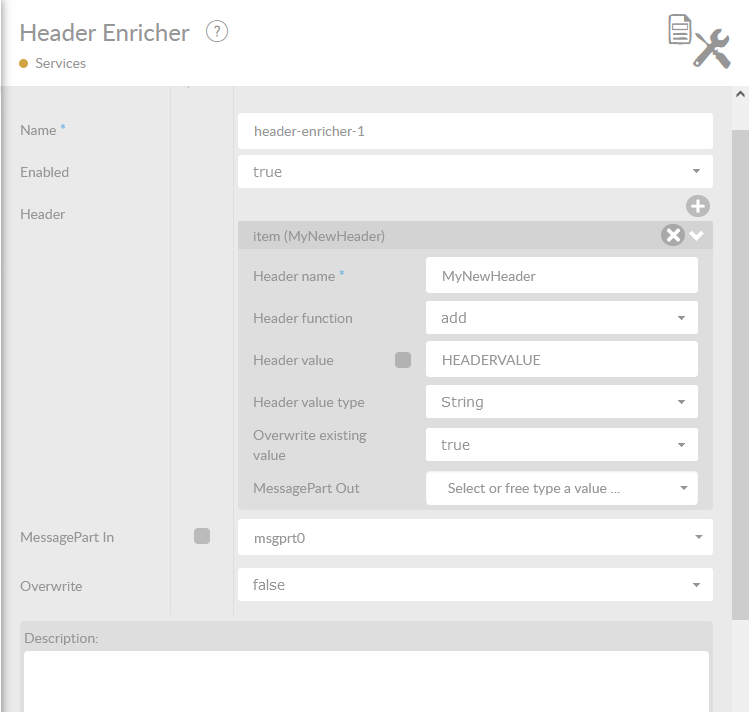Viewport: 749px width, 712px height.
Task: Click the document and wrench tools icon
Action: (698, 40)
